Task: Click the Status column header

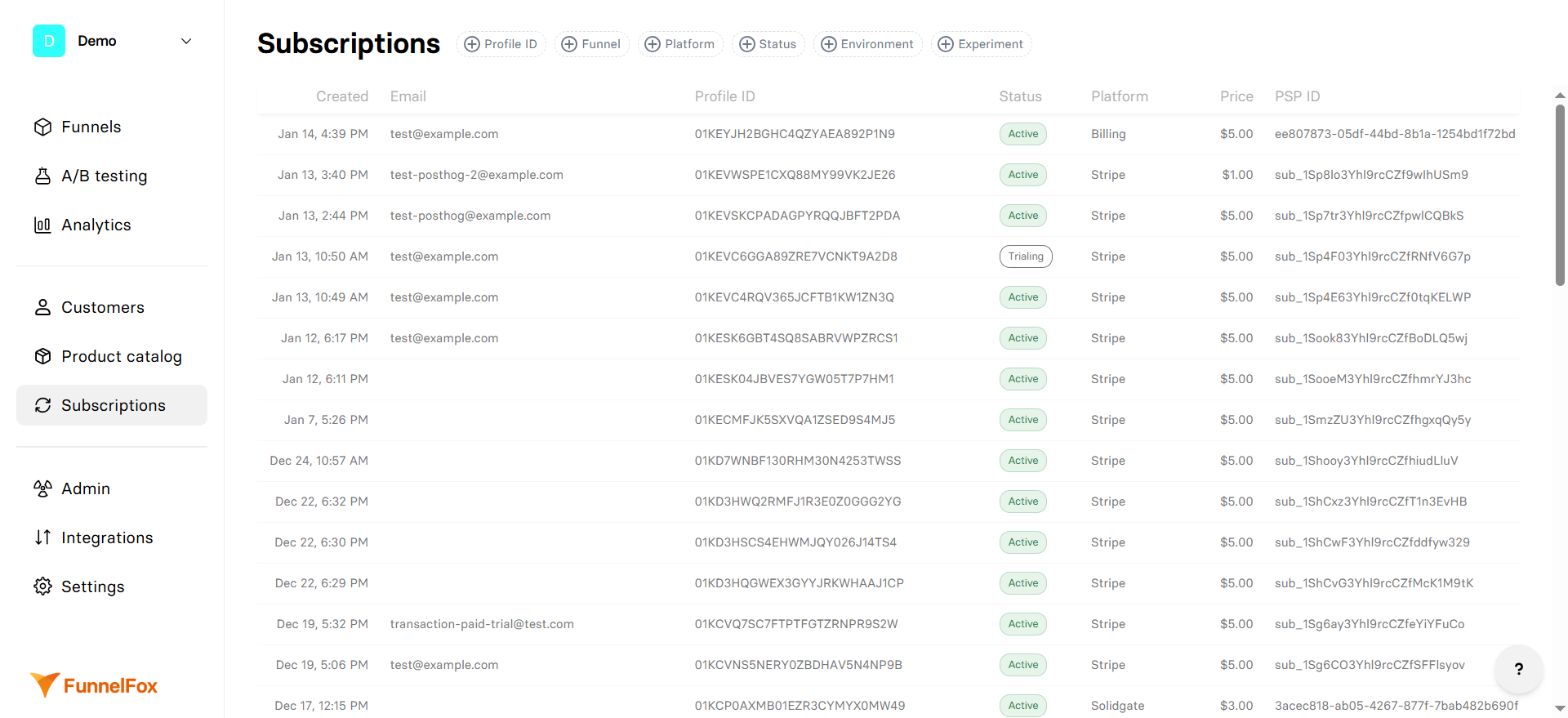Action: tap(1020, 96)
